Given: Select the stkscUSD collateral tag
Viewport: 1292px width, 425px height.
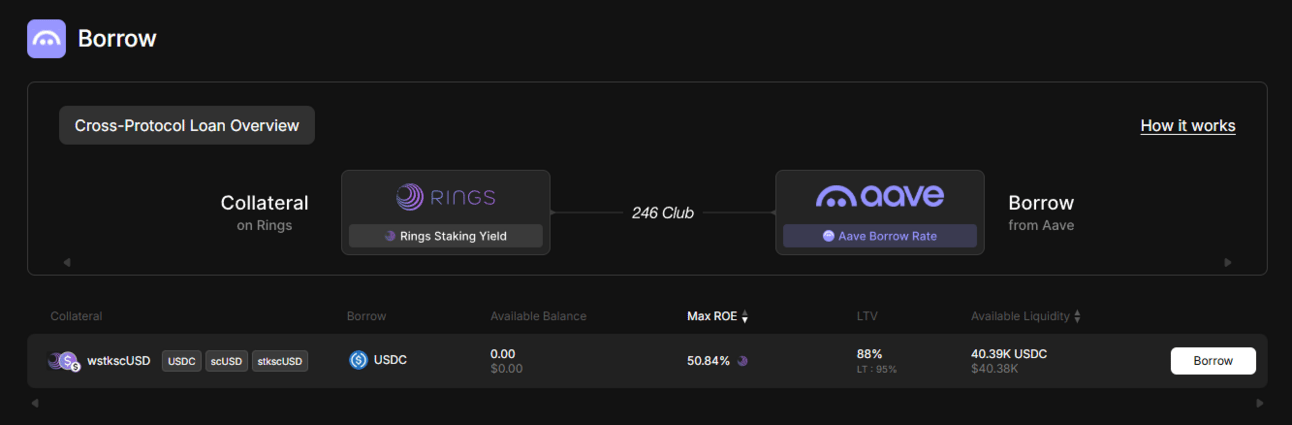Looking at the screenshot, I should pos(280,361).
